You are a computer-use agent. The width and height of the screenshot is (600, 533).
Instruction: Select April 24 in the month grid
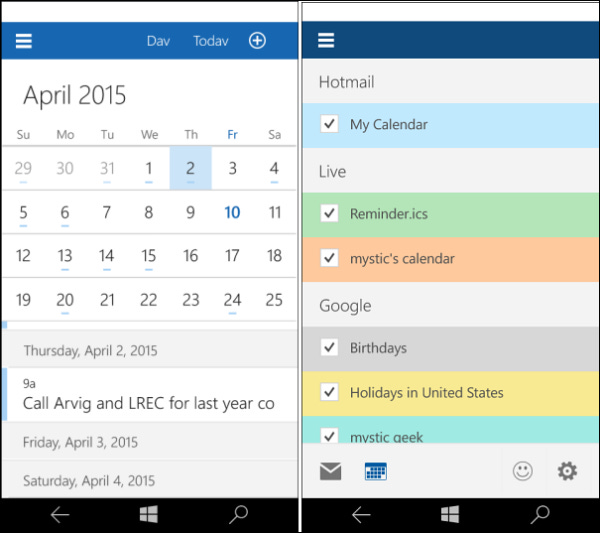tap(232, 300)
